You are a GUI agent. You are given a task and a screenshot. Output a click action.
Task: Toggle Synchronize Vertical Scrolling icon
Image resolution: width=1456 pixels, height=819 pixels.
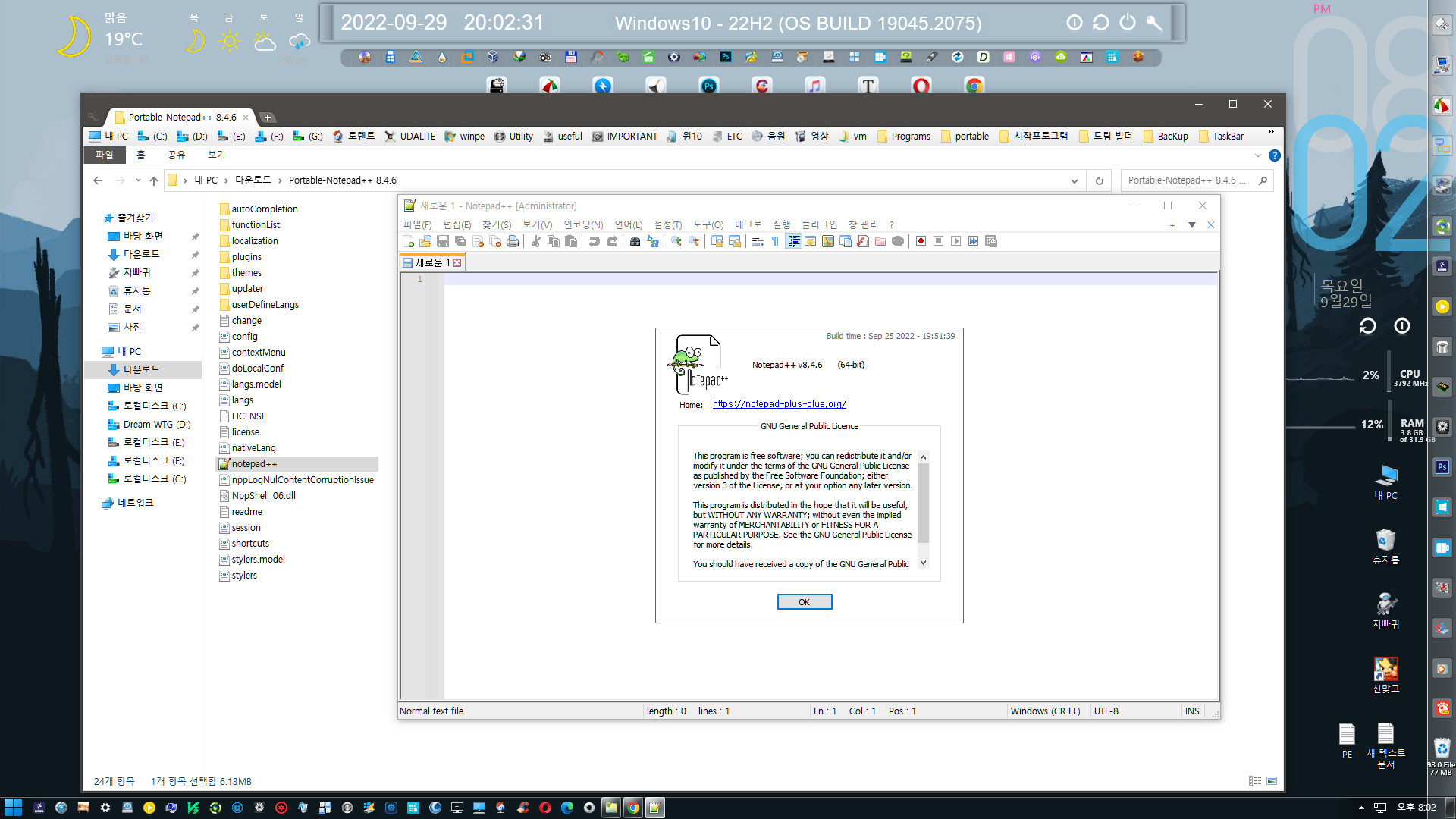(x=717, y=241)
